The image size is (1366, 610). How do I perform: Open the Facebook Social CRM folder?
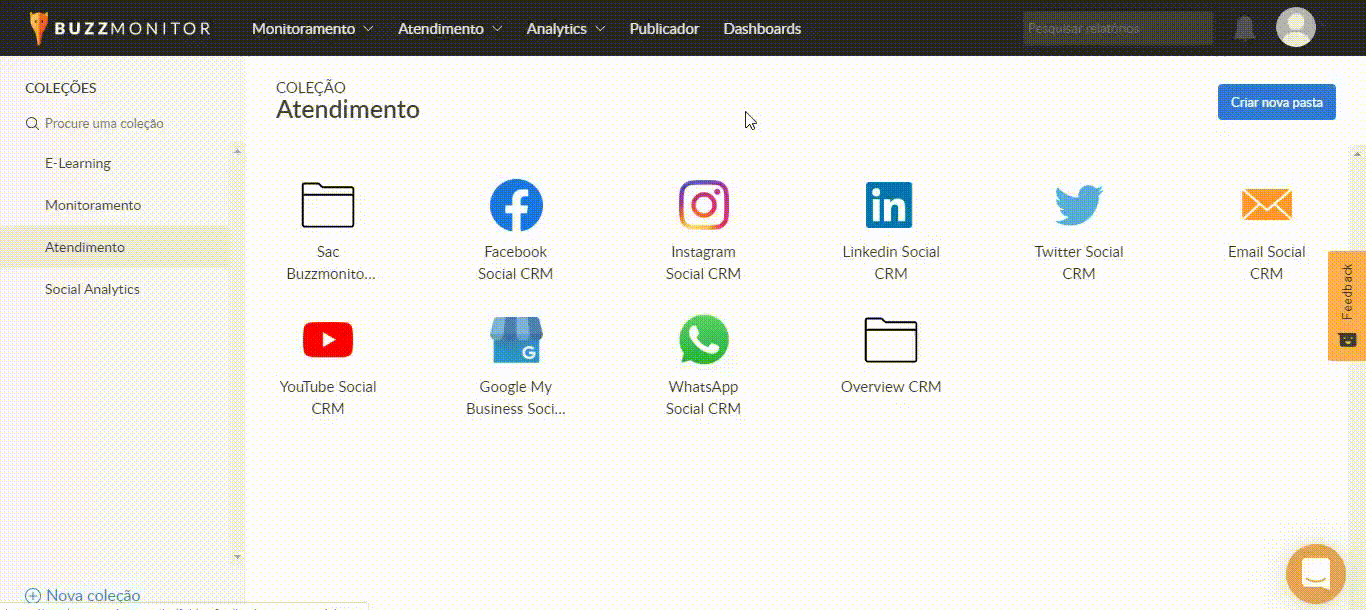[515, 206]
